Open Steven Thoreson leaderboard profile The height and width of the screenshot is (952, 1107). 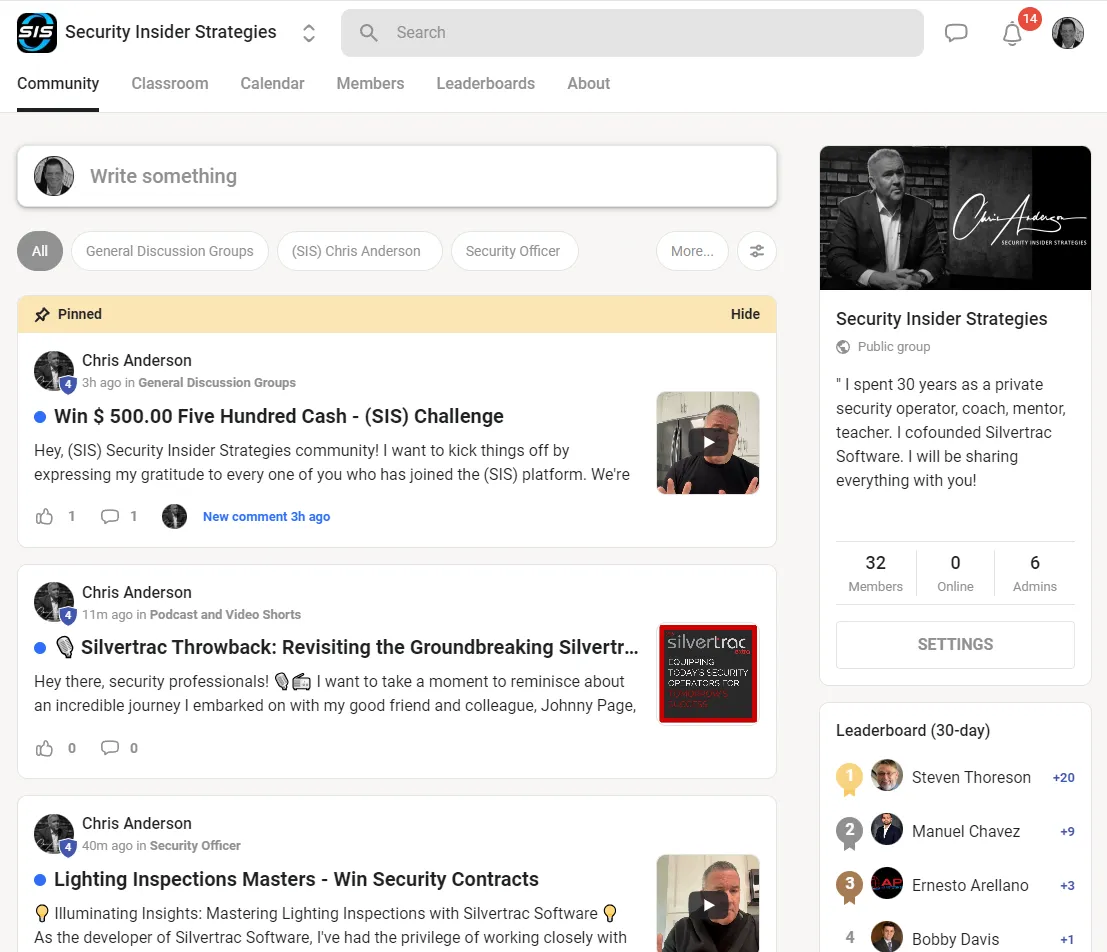point(971,777)
